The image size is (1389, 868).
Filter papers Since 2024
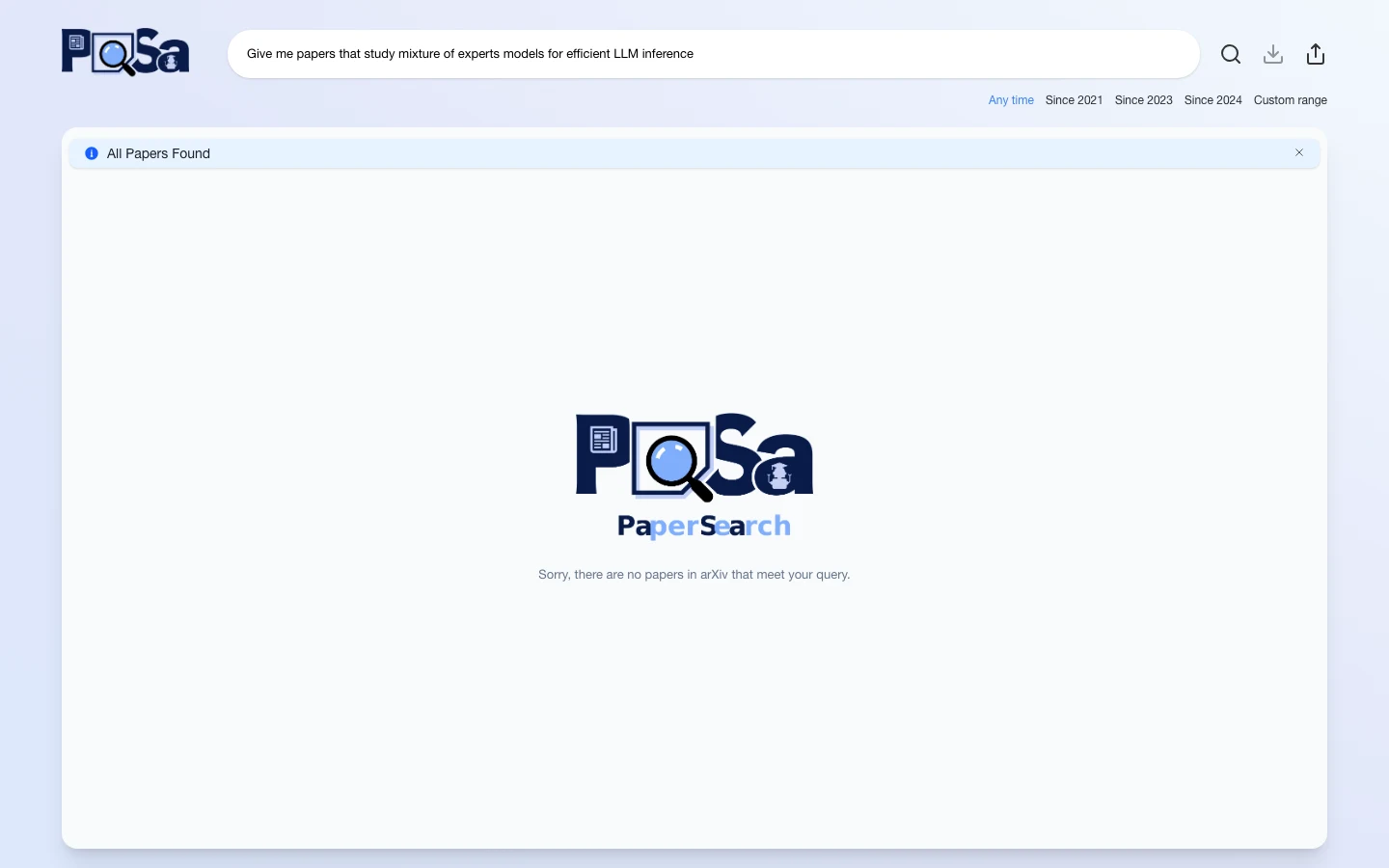coord(1212,100)
